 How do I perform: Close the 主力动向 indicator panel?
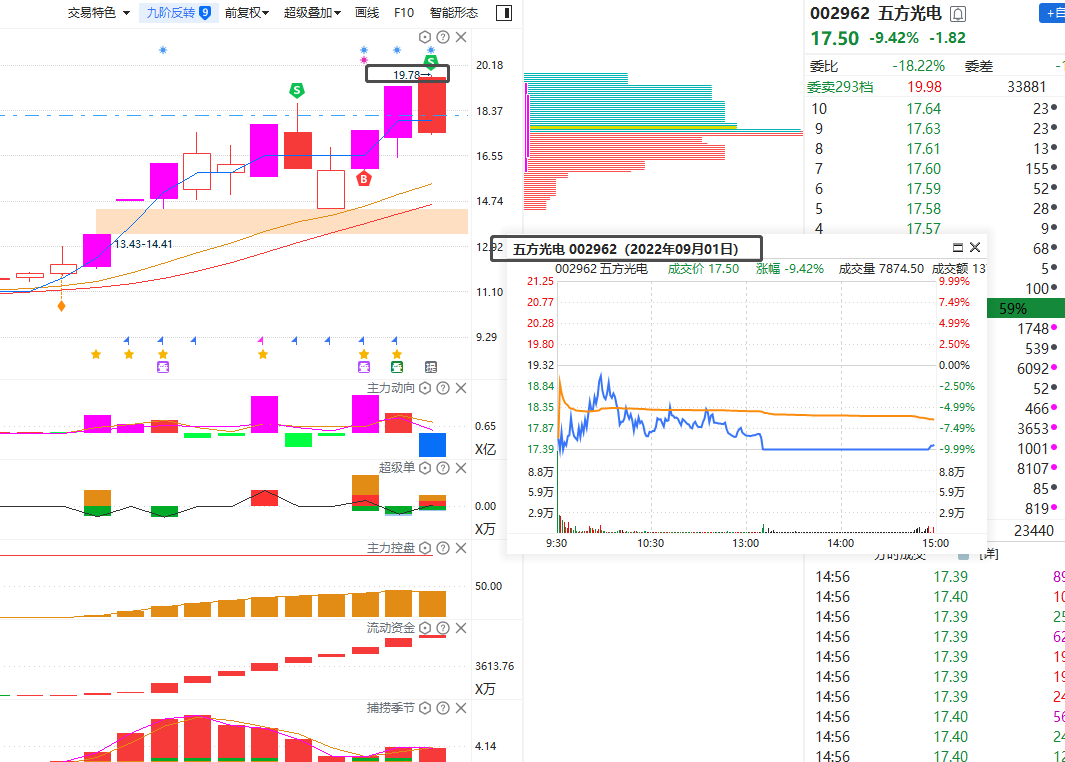(461, 388)
